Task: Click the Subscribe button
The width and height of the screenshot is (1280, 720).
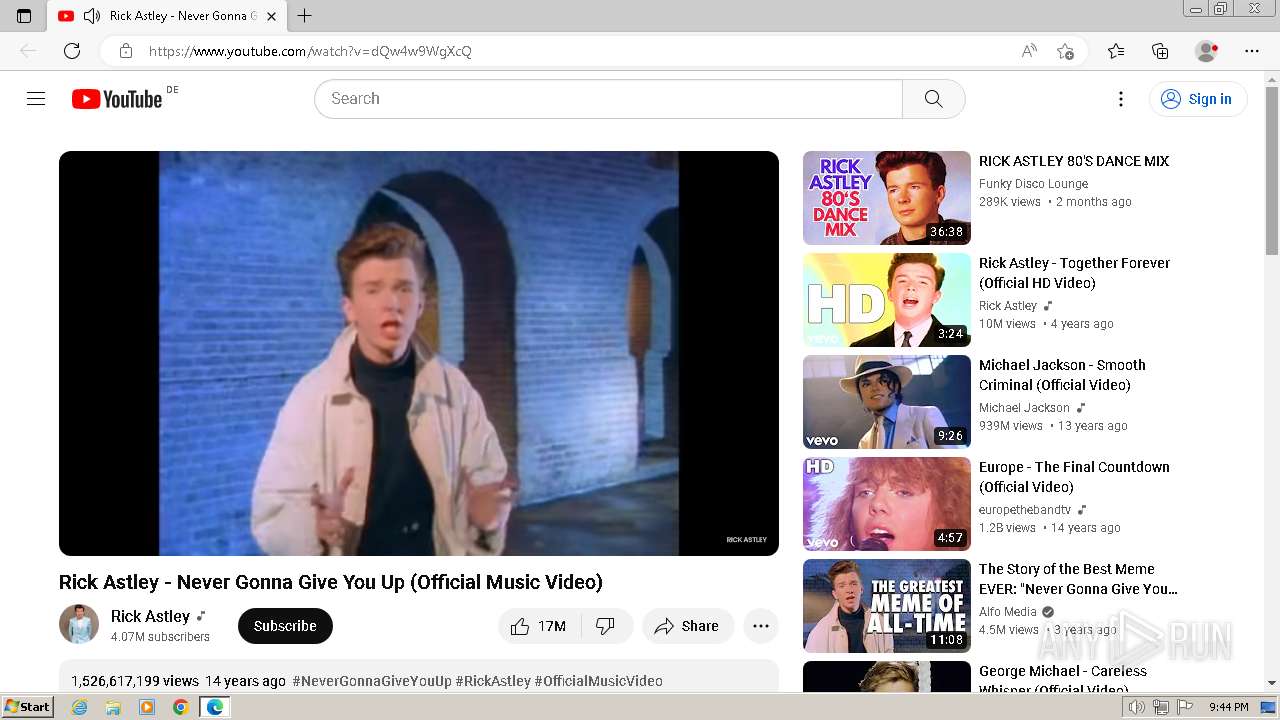Action: point(285,626)
